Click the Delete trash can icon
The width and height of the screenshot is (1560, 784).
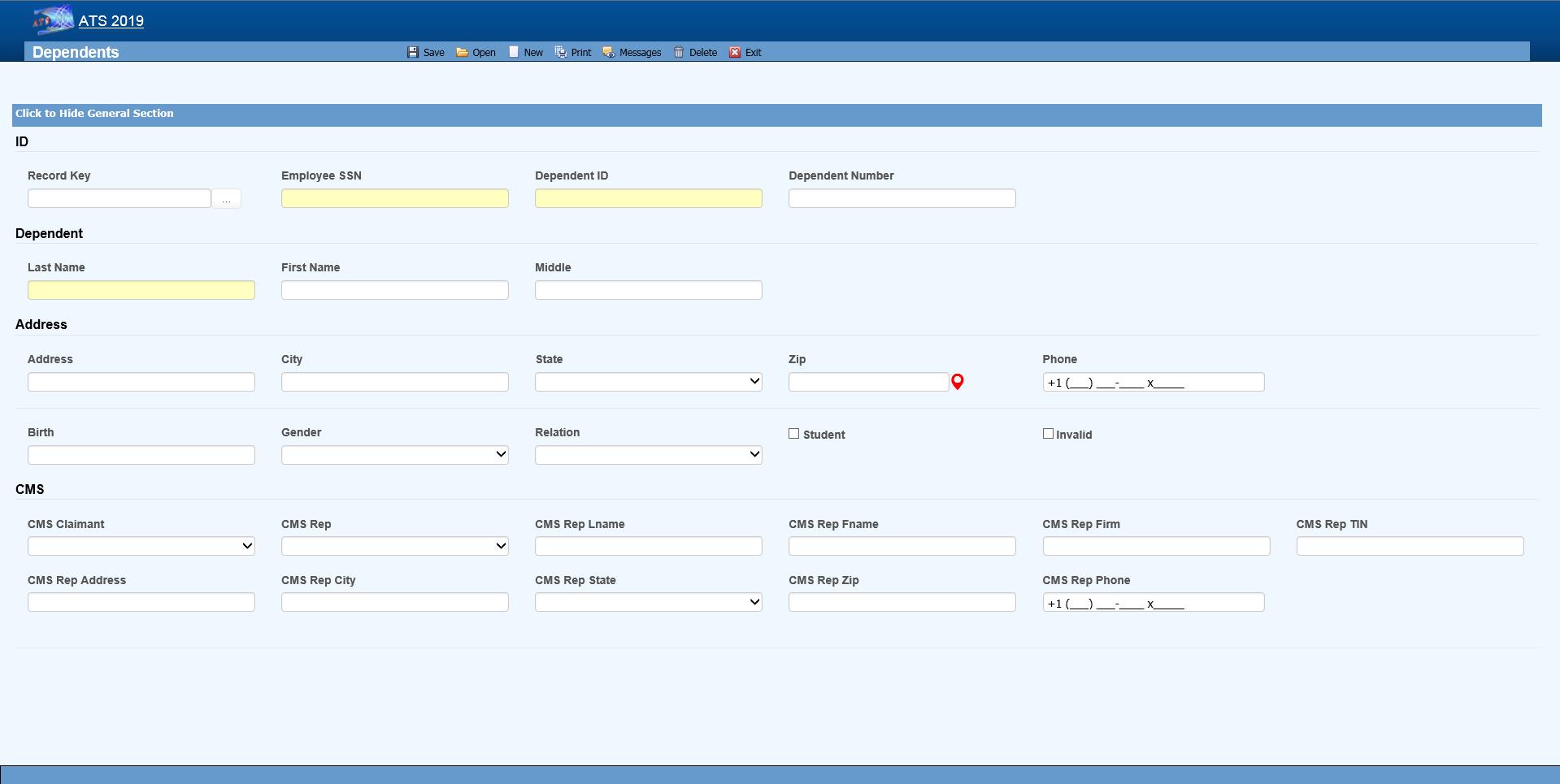[x=679, y=52]
